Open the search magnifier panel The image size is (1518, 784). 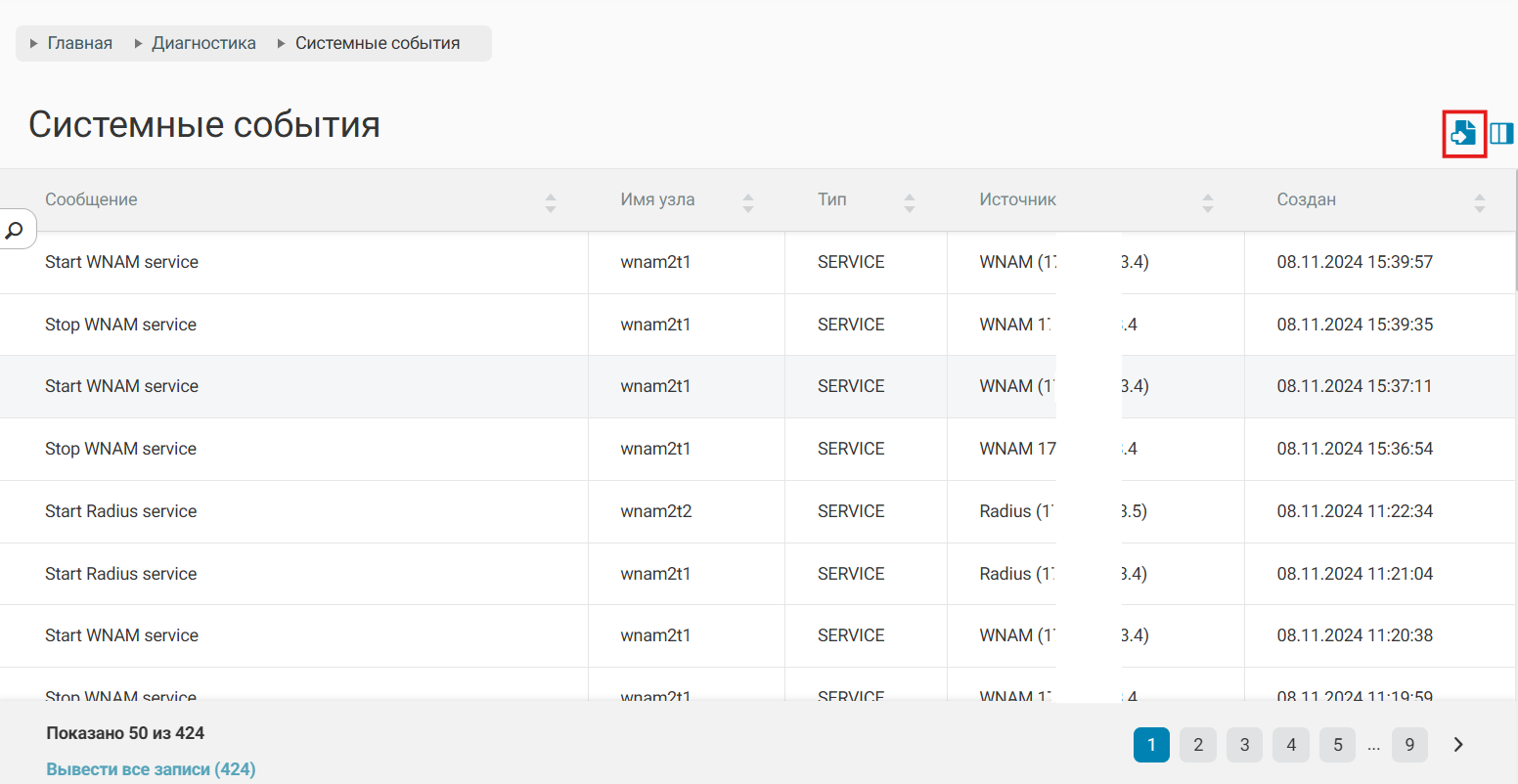point(16,231)
